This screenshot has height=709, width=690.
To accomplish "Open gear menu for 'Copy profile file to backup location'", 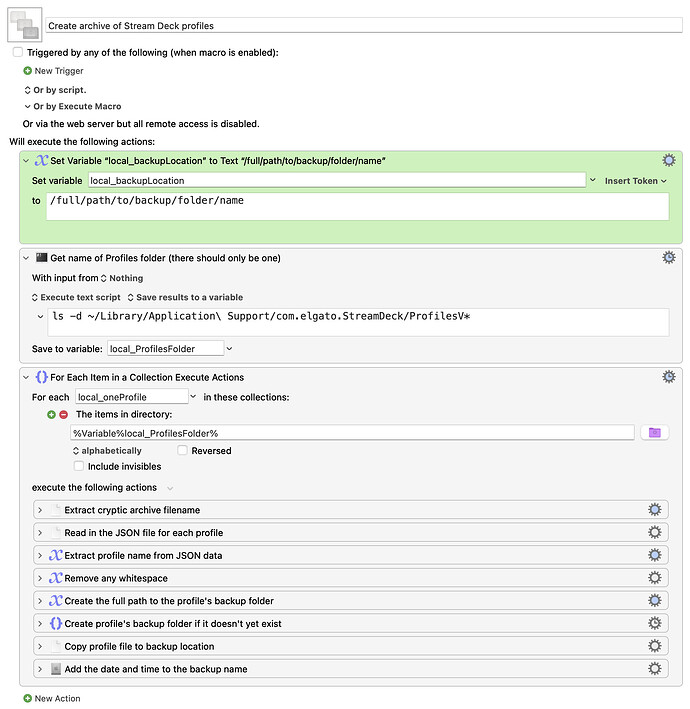I will (655, 646).
